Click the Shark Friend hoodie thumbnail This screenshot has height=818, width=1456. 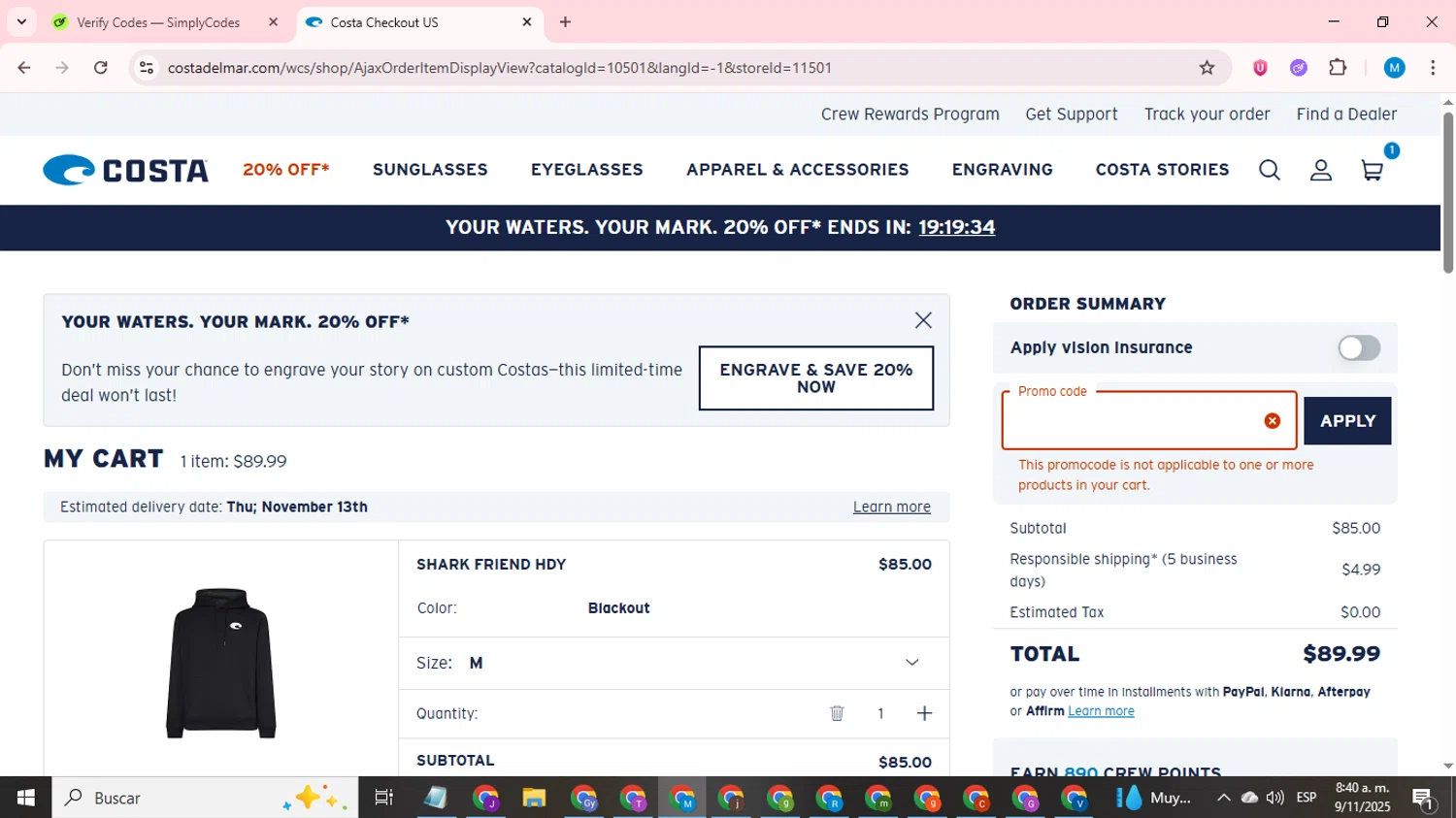coord(221,663)
